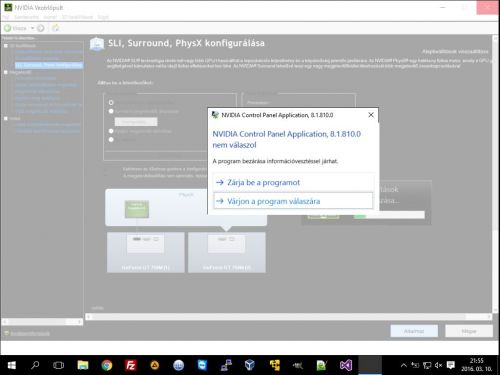
Task: Click the green Back arrow in the toolbar
Action: coord(8,28)
